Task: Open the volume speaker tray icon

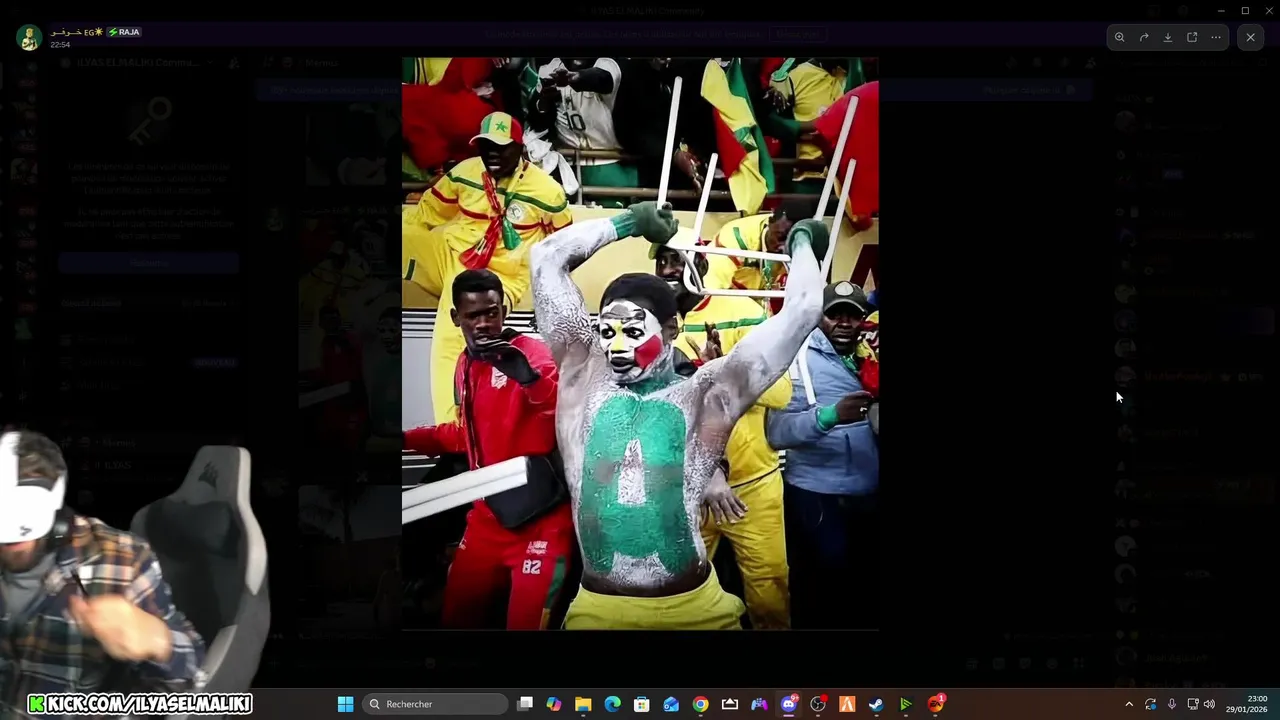Action: 1209,704
